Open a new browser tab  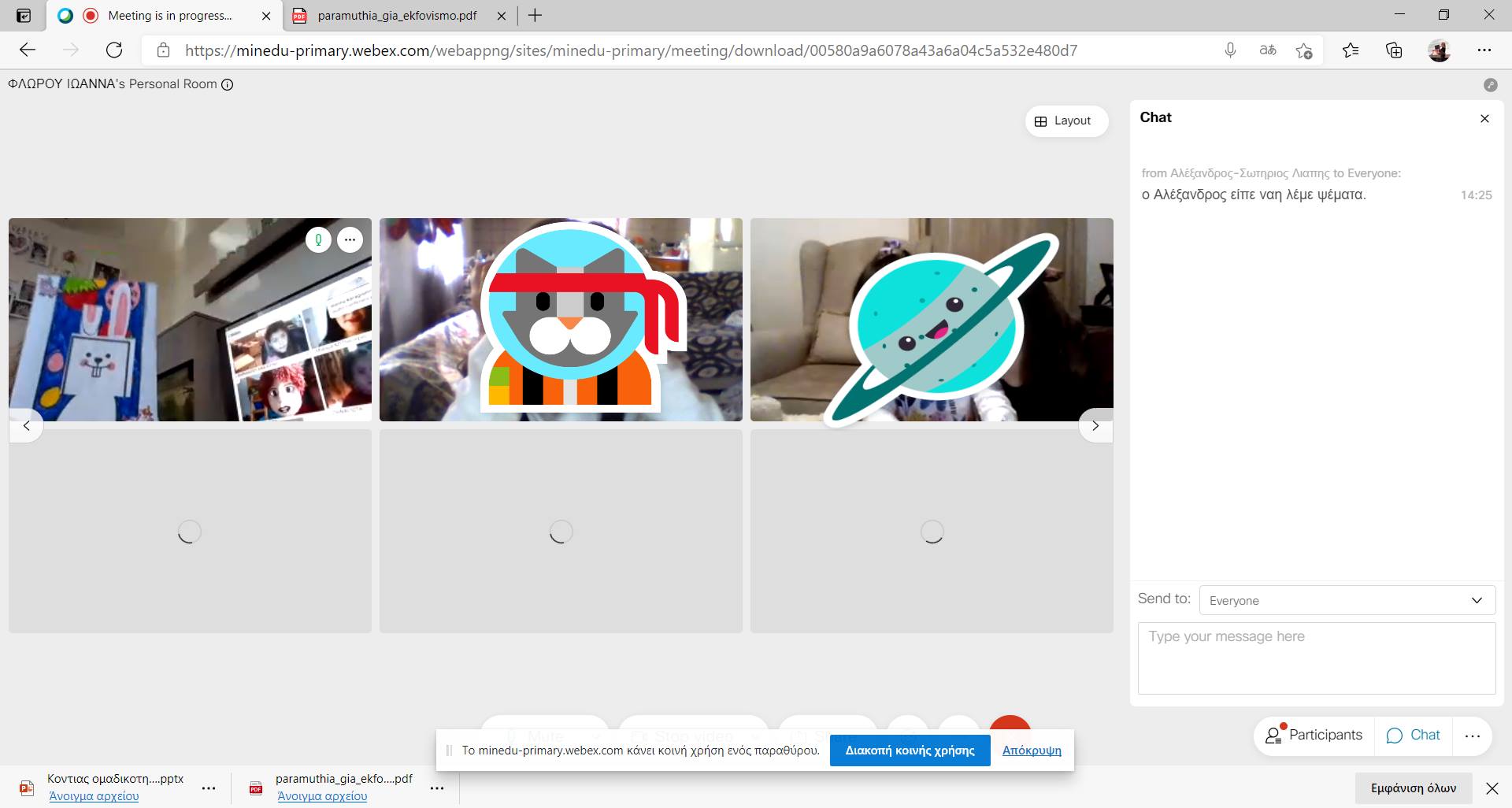(535, 16)
